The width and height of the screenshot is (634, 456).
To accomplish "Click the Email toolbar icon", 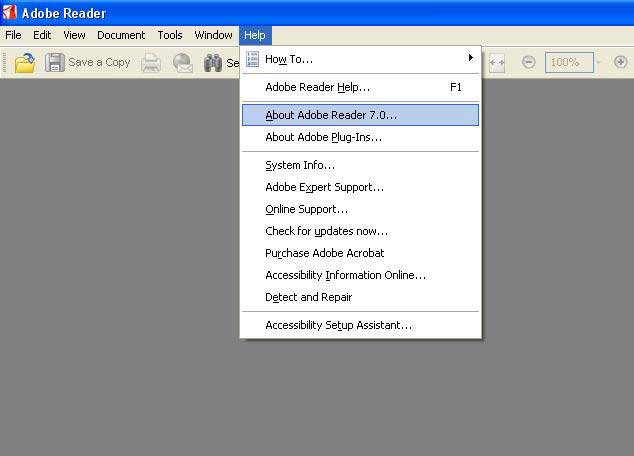I will point(183,63).
